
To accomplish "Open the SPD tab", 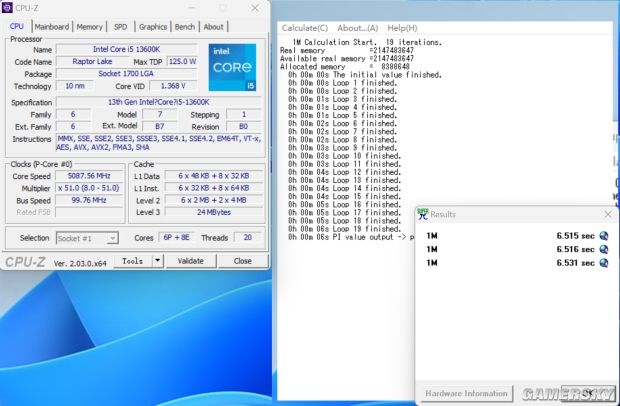I will pos(120,27).
